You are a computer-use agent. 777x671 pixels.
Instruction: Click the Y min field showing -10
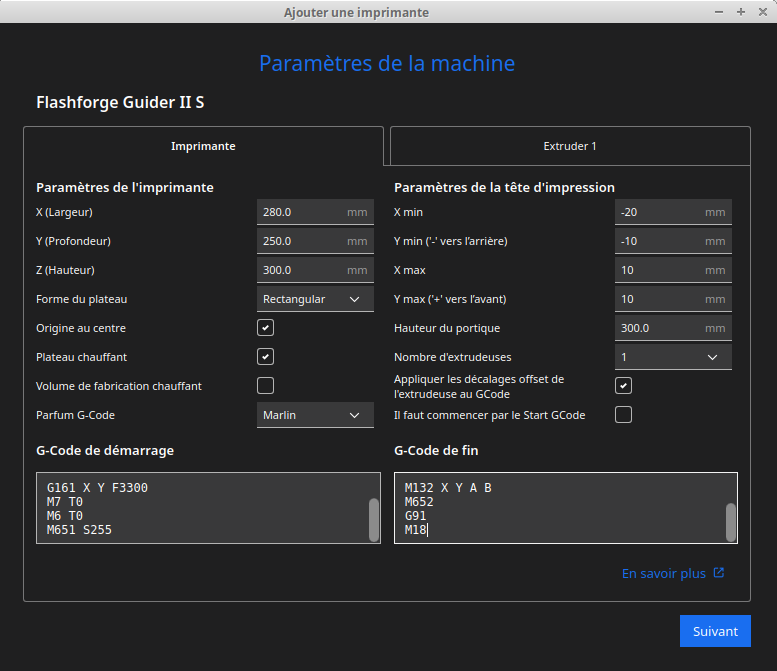(x=673, y=241)
